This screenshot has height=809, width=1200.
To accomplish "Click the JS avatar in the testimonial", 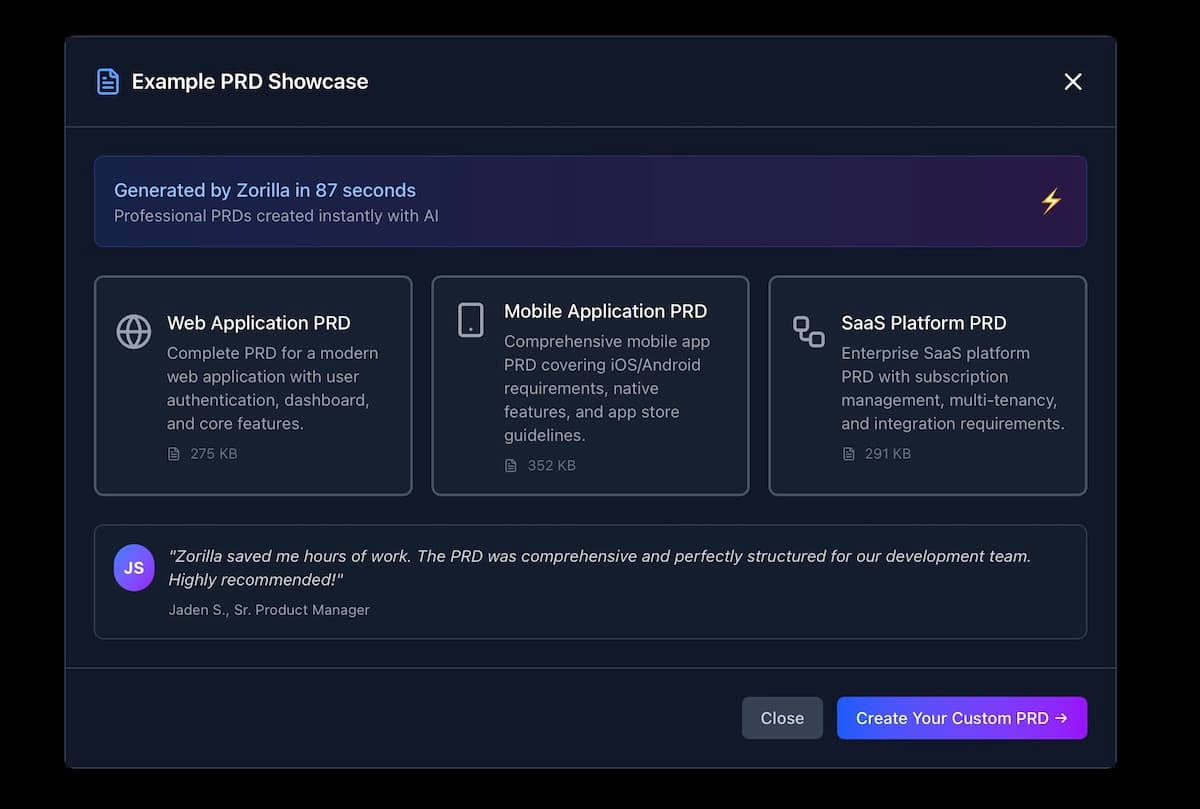I will coord(134,568).
